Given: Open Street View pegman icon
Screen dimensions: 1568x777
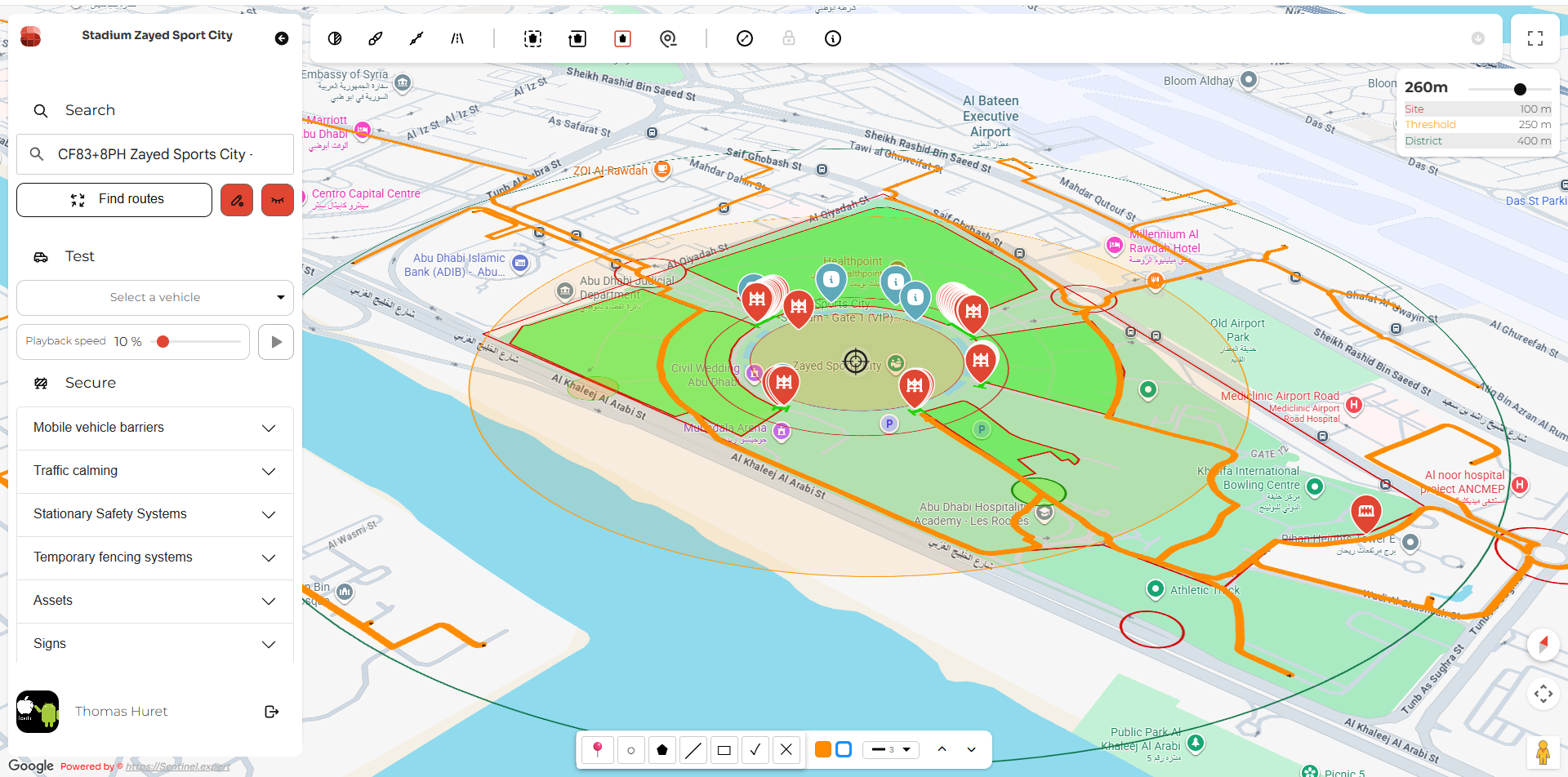Looking at the screenshot, I should click(1543, 752).
